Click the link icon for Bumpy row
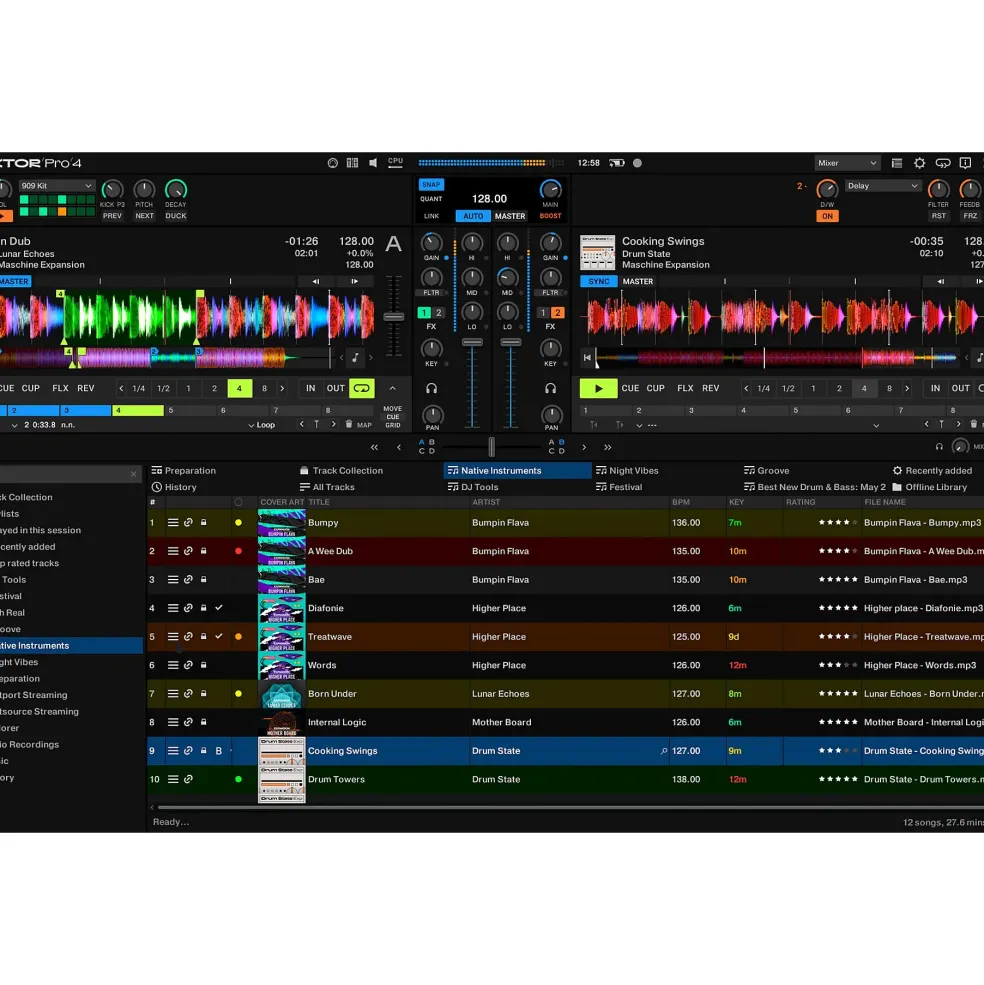The height and width of the screenshot is (985, 984). (x=188, y=523)
